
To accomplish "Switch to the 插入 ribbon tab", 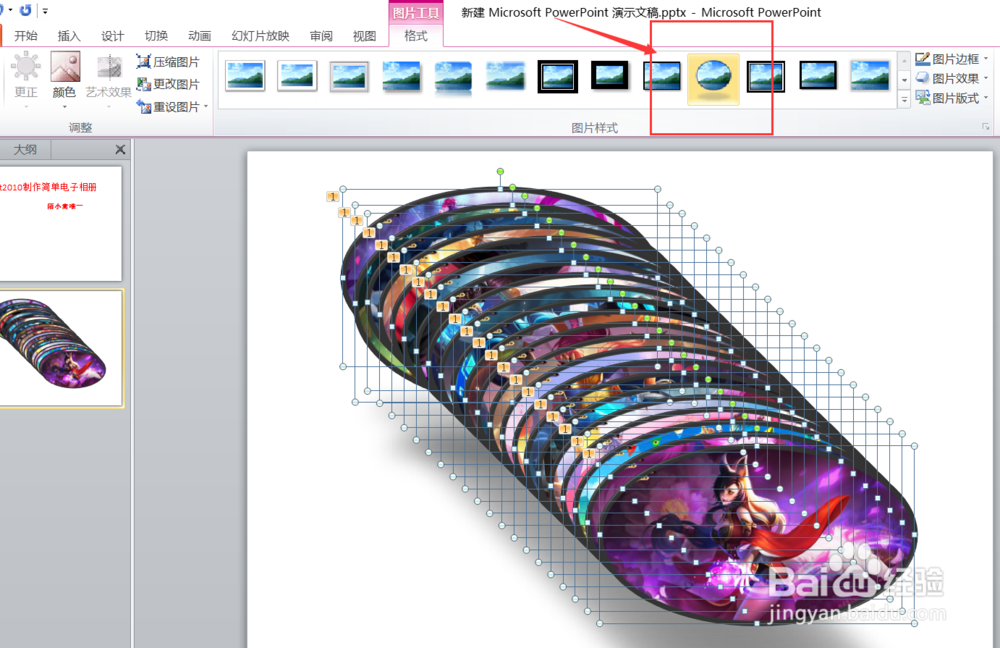I will point(69,36).
